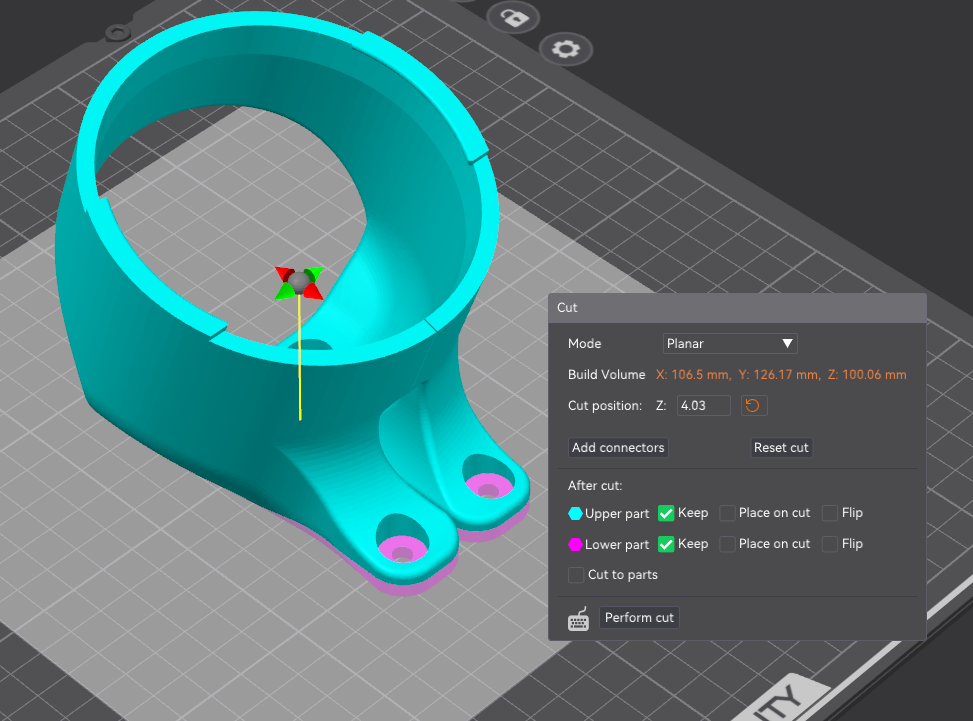The width and height of the screenshot is (973, 721).
Task: Open plate settings gear icon
Action: coord(565,49)
